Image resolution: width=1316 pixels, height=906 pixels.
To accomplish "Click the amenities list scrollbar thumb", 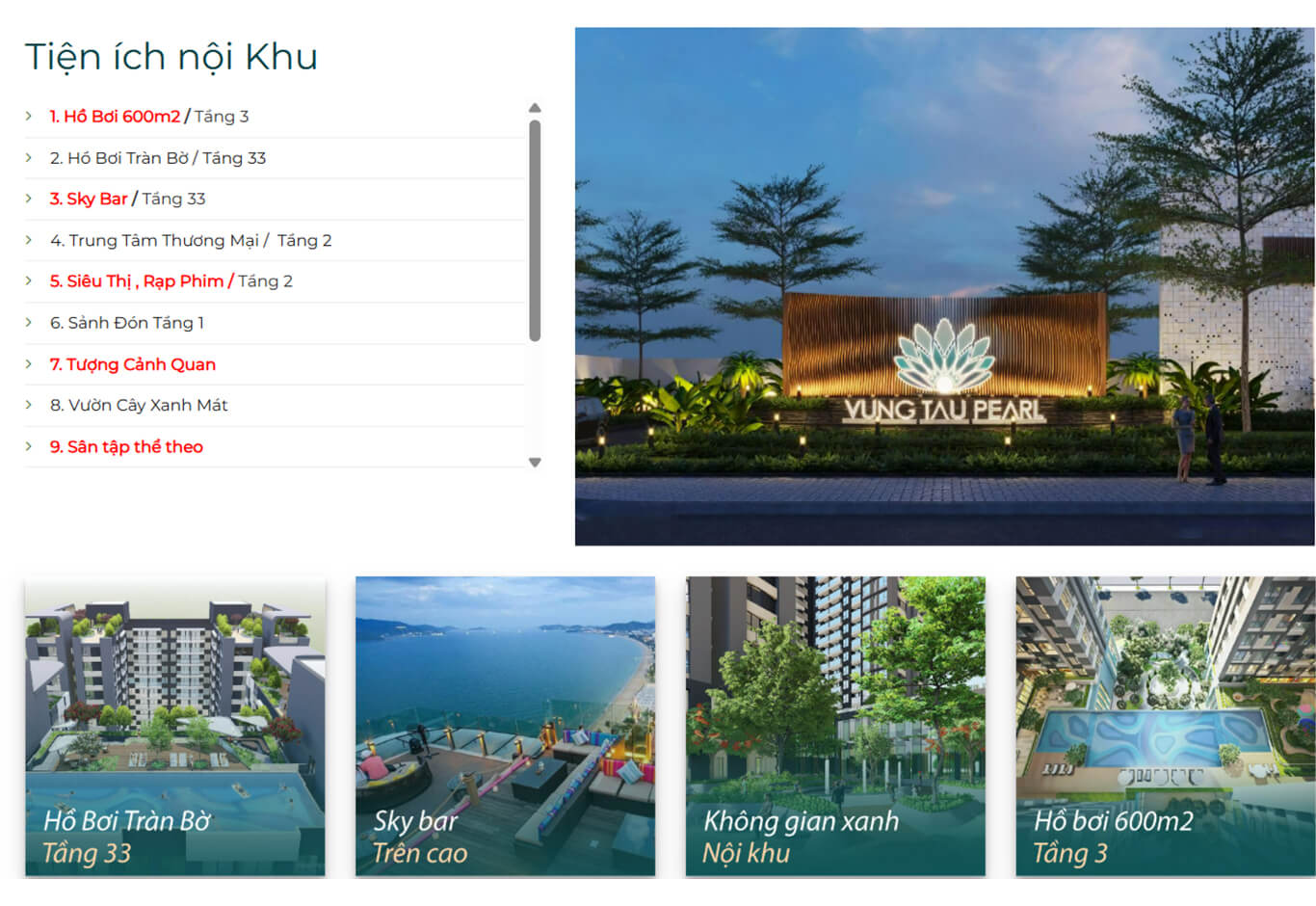I will 535,230.
